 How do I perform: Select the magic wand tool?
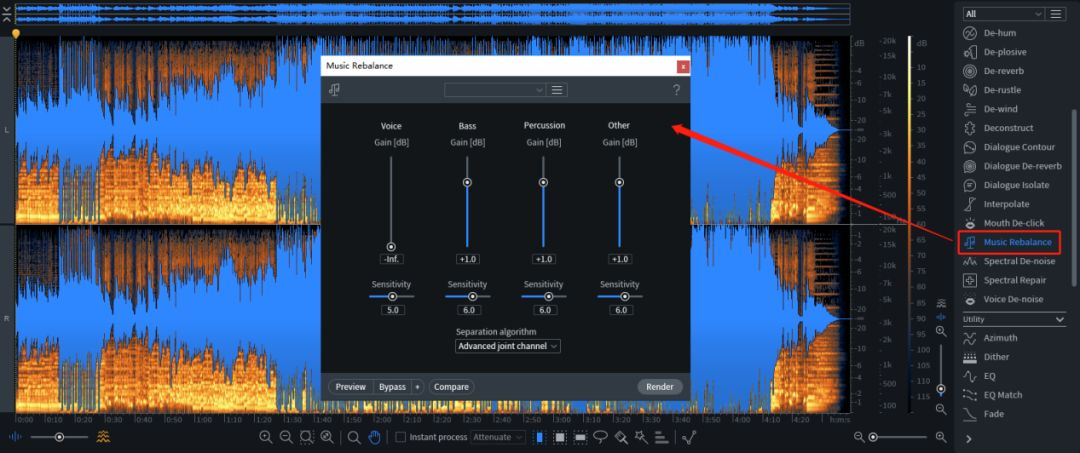tap(641, 437)
